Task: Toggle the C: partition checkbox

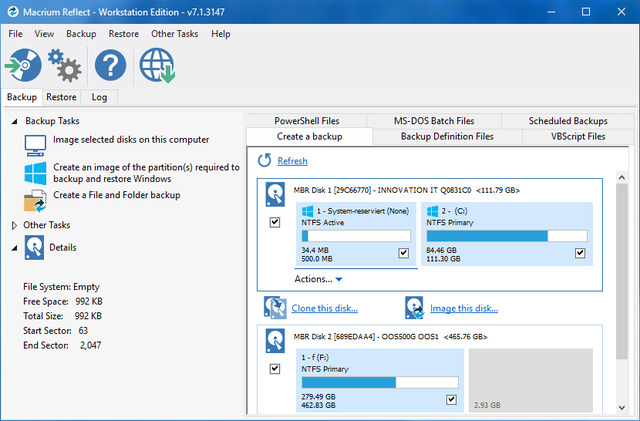Action: tap(580, 254)
